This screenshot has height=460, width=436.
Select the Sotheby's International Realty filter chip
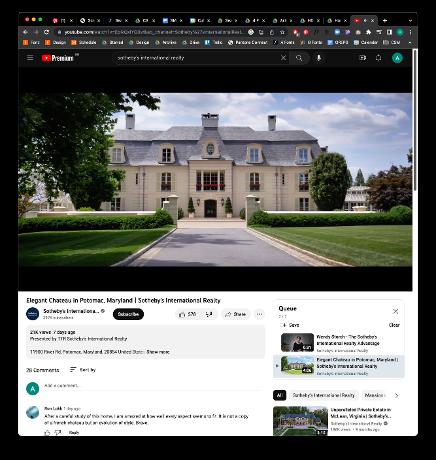[x=323, y=395]
